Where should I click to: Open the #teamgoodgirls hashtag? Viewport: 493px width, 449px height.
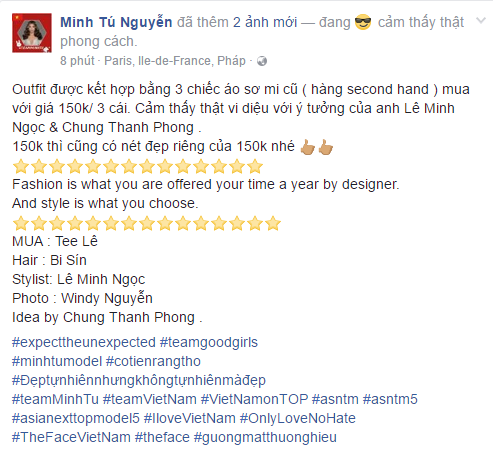(209, 342)
